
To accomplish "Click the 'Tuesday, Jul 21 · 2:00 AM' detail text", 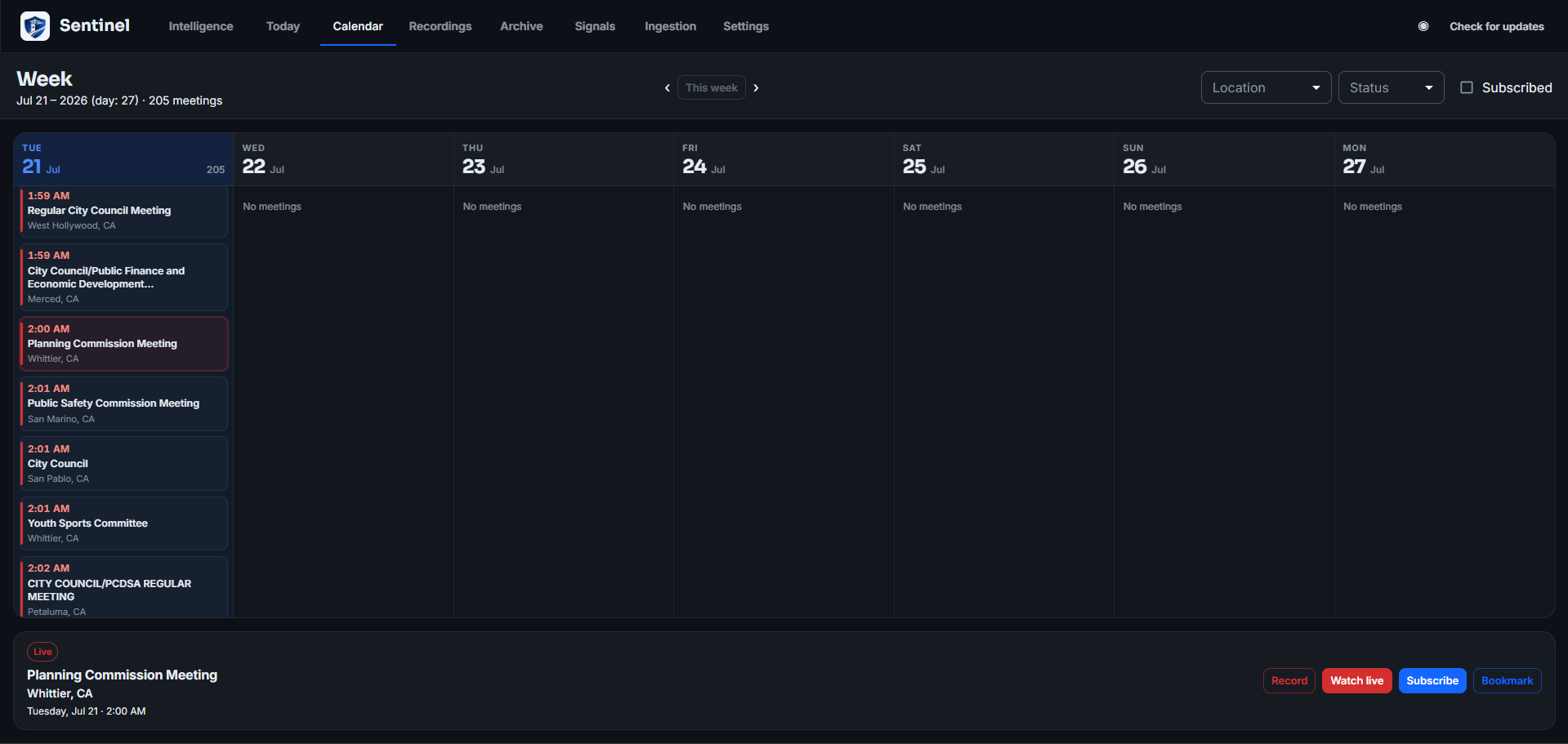I will coord(87,711).
